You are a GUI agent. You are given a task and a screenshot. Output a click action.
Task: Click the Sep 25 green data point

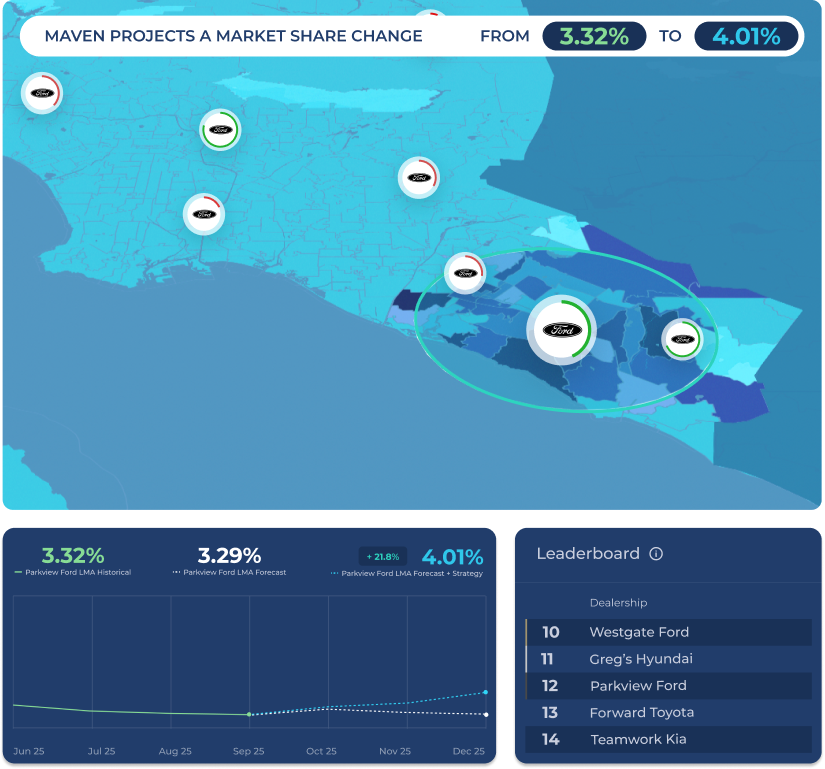coord(249,715)
